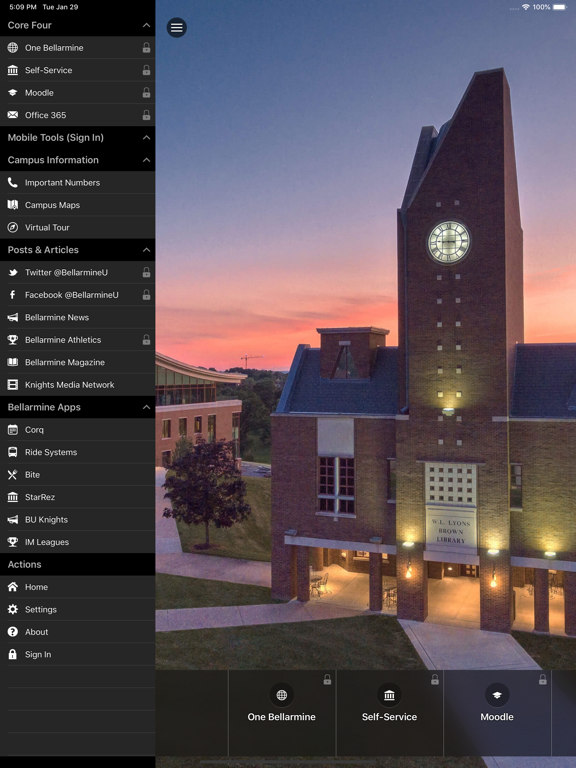Tap the Ride Systems bus icon

(x=13, y=452)
